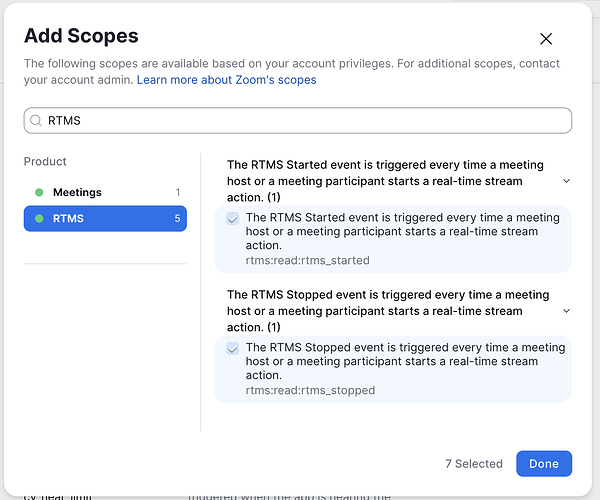The image size is (600, 500).
Task: Click the 7 Selected counter
Action: click(x=474, y=464)
